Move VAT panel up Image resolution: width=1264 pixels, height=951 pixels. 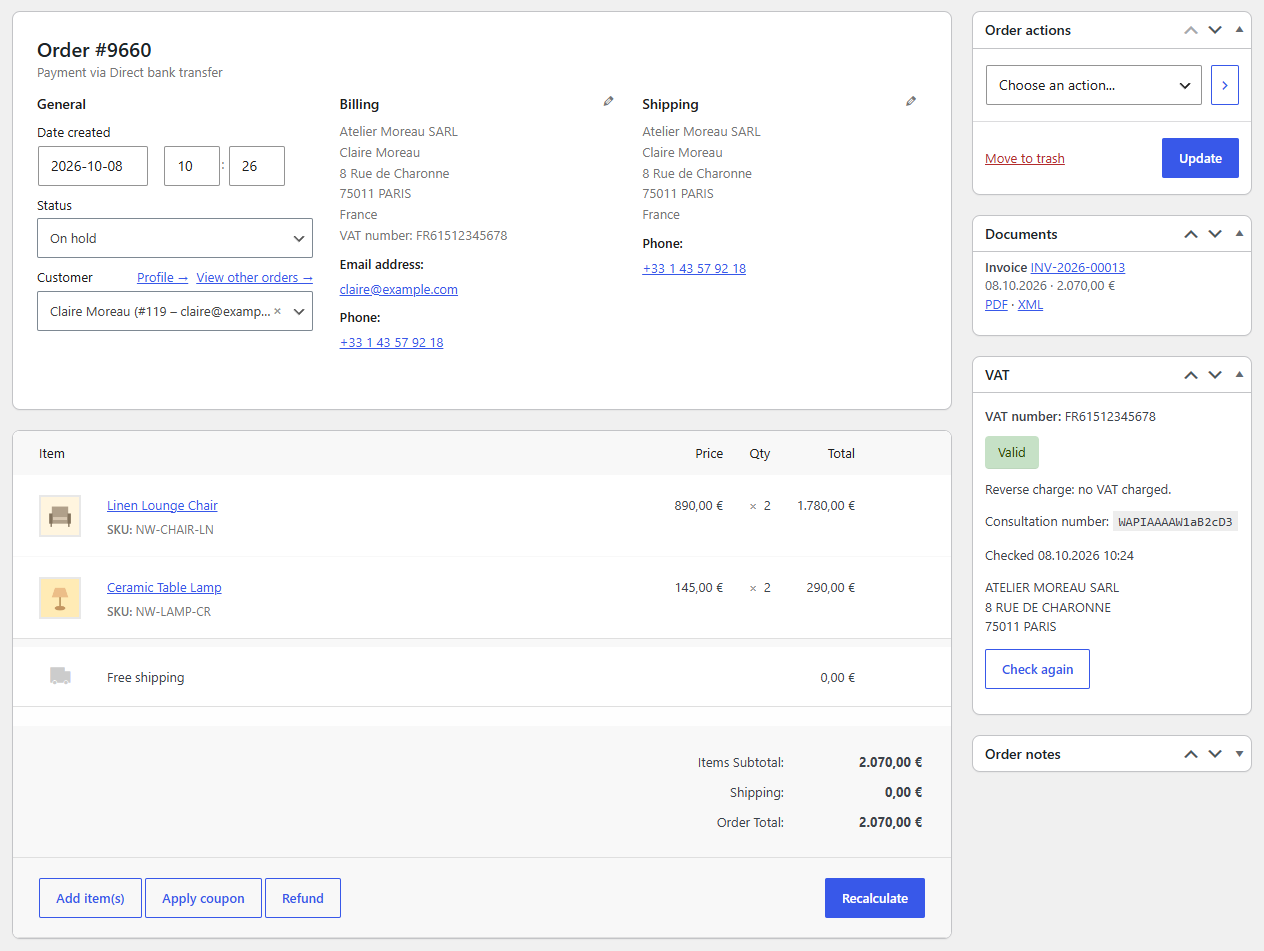(x=1190, y=375)
